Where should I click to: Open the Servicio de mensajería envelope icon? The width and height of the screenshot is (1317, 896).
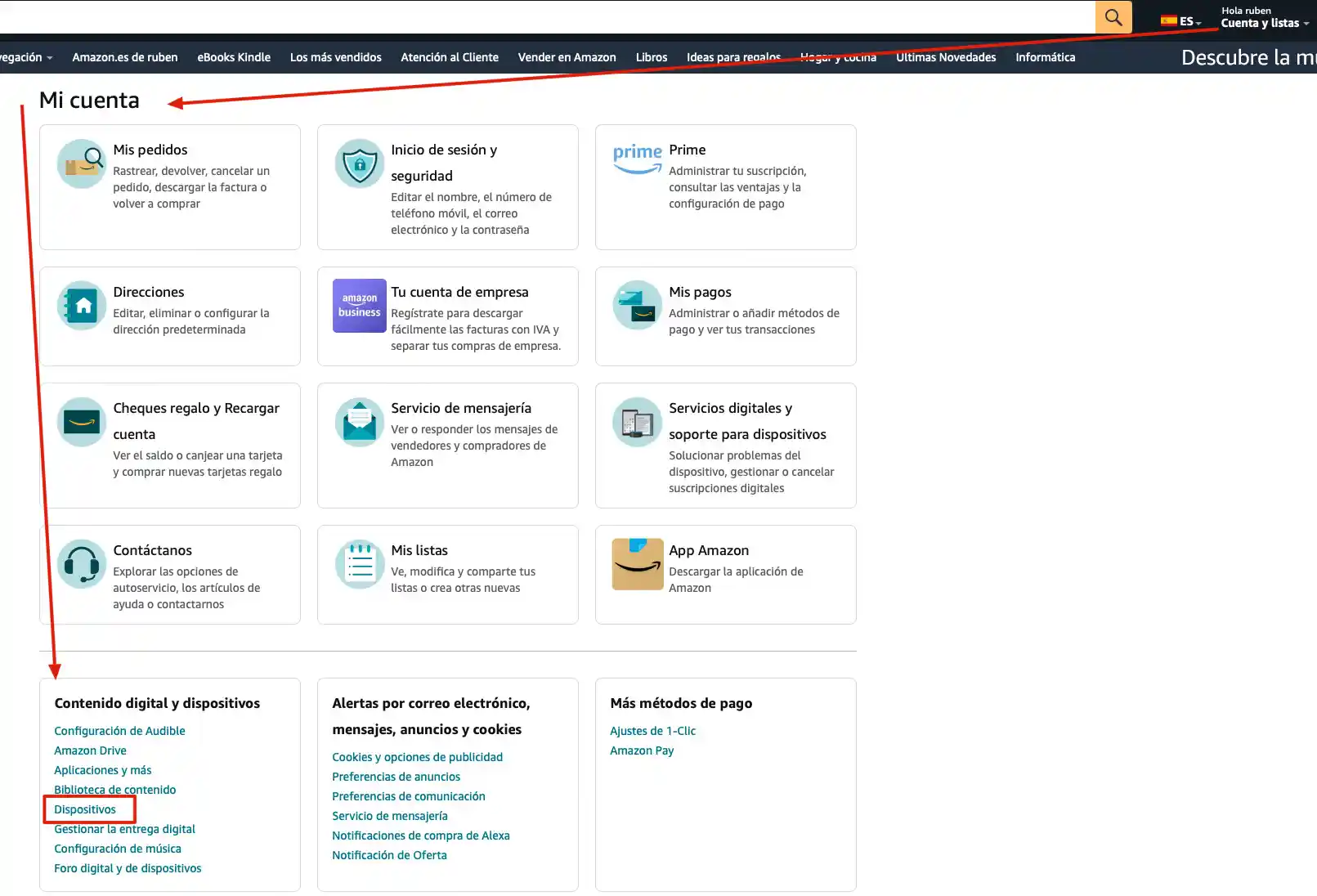360,422
